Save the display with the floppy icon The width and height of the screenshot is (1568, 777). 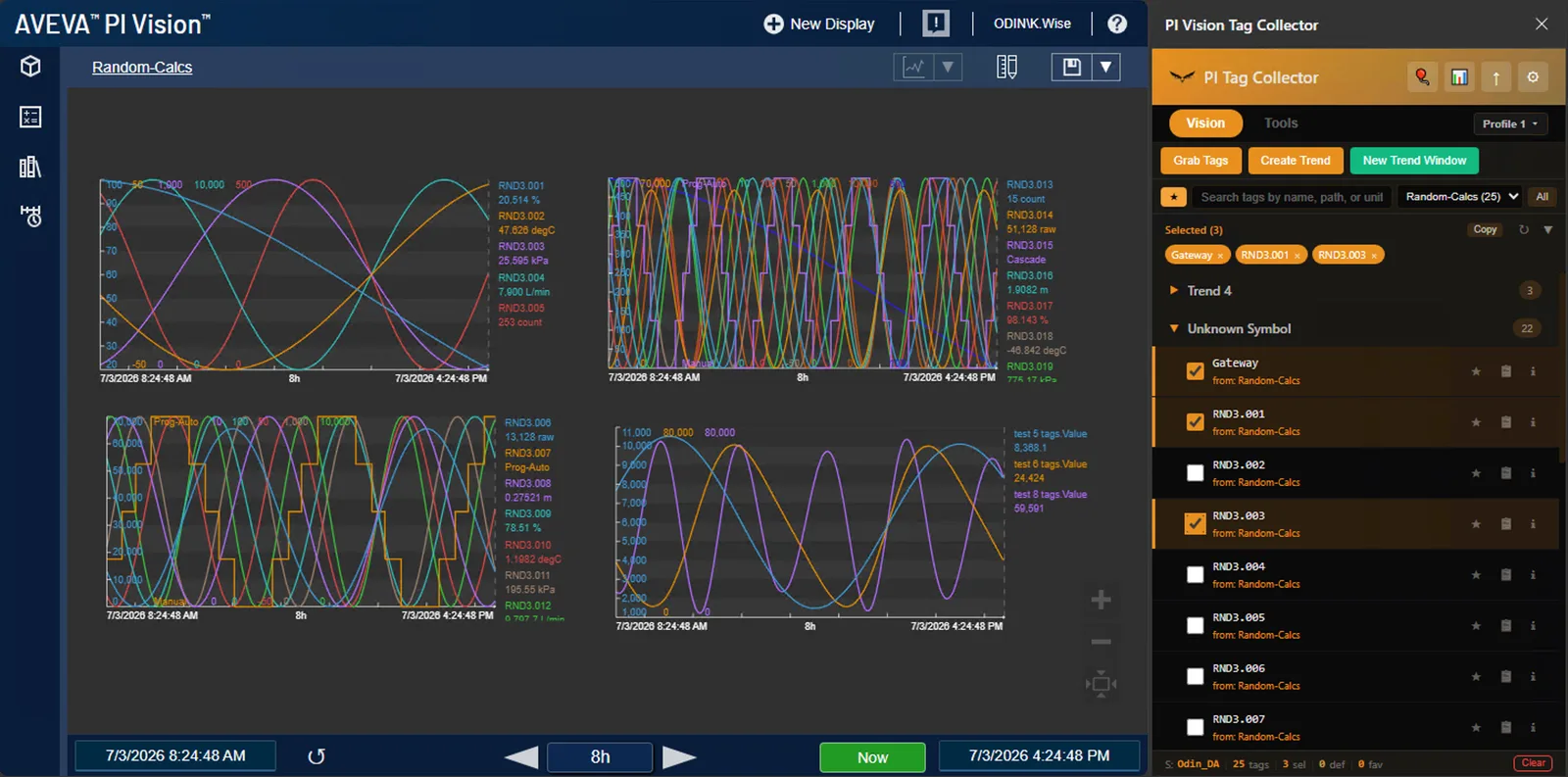(1072, 67)
